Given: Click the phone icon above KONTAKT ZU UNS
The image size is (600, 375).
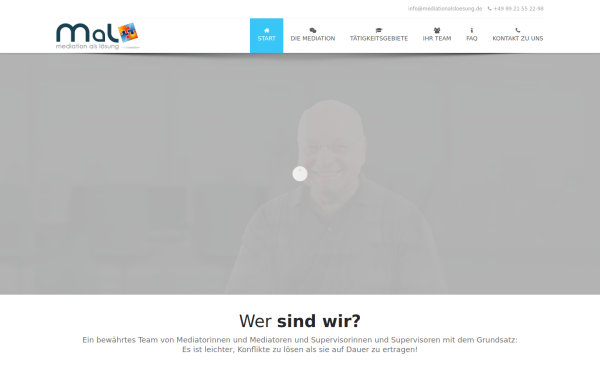Looking at the screenshot, I should coord(518,30).
